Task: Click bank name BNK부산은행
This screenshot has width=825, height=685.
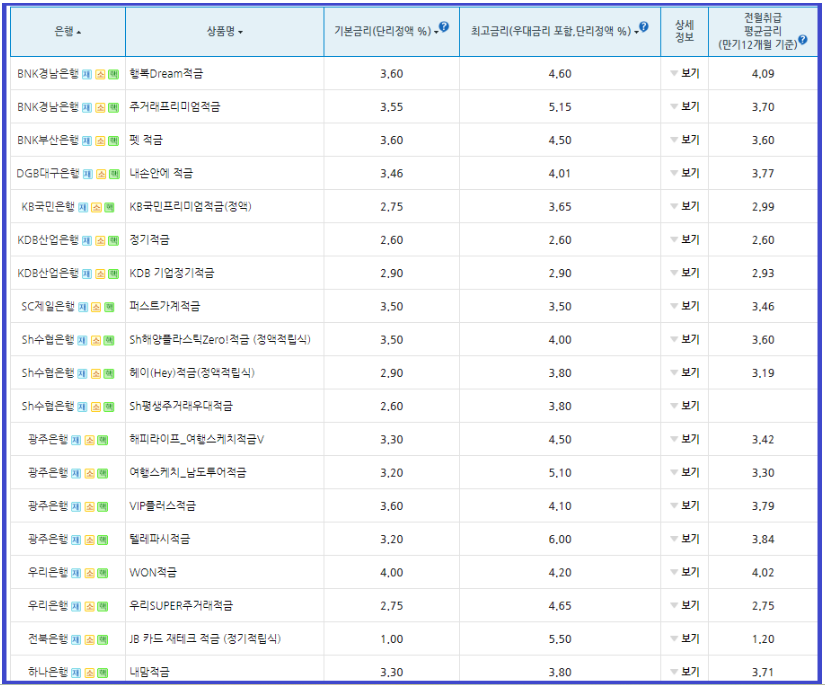Action: point(48,140)
